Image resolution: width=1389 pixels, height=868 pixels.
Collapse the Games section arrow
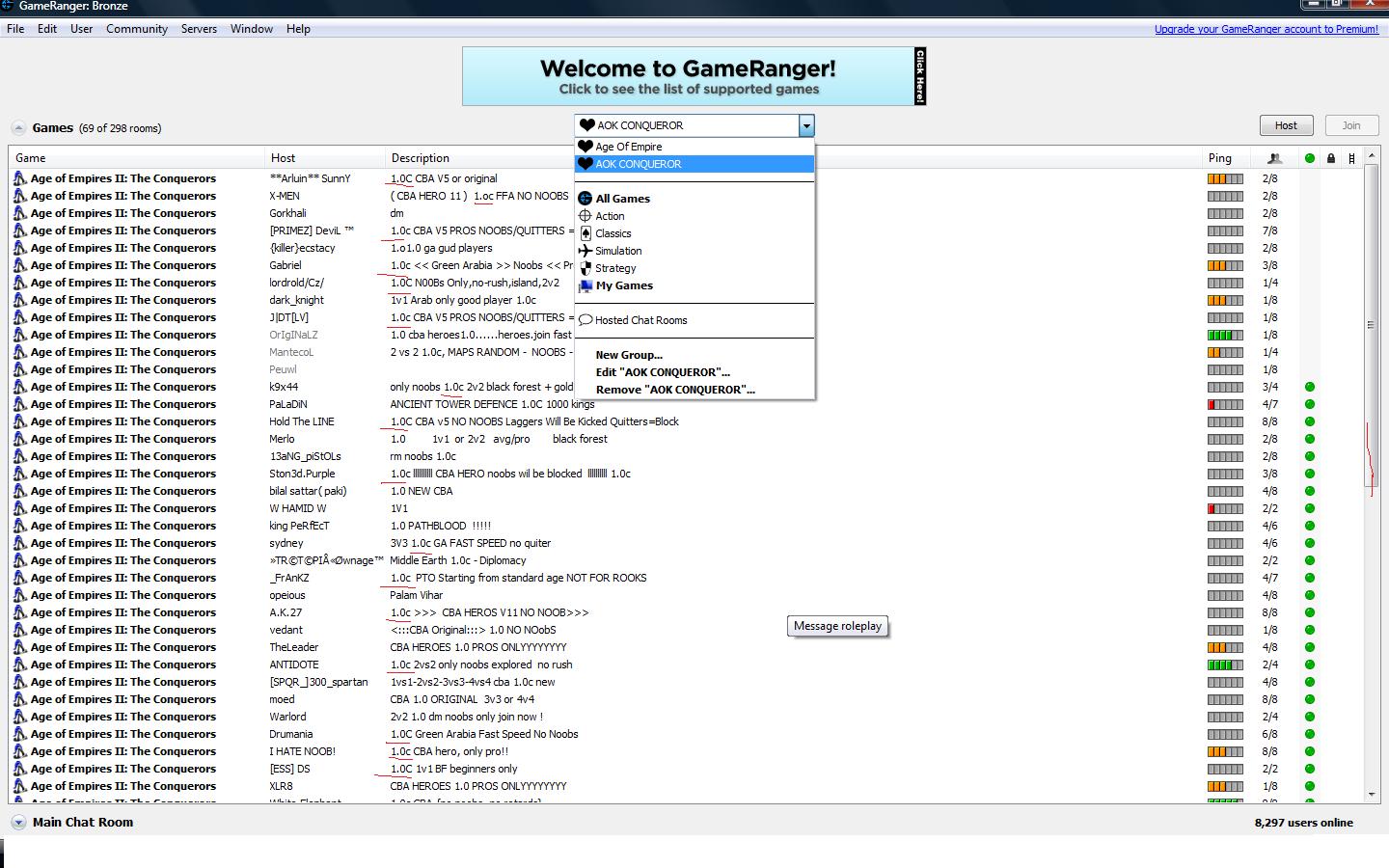click(18, 127)
